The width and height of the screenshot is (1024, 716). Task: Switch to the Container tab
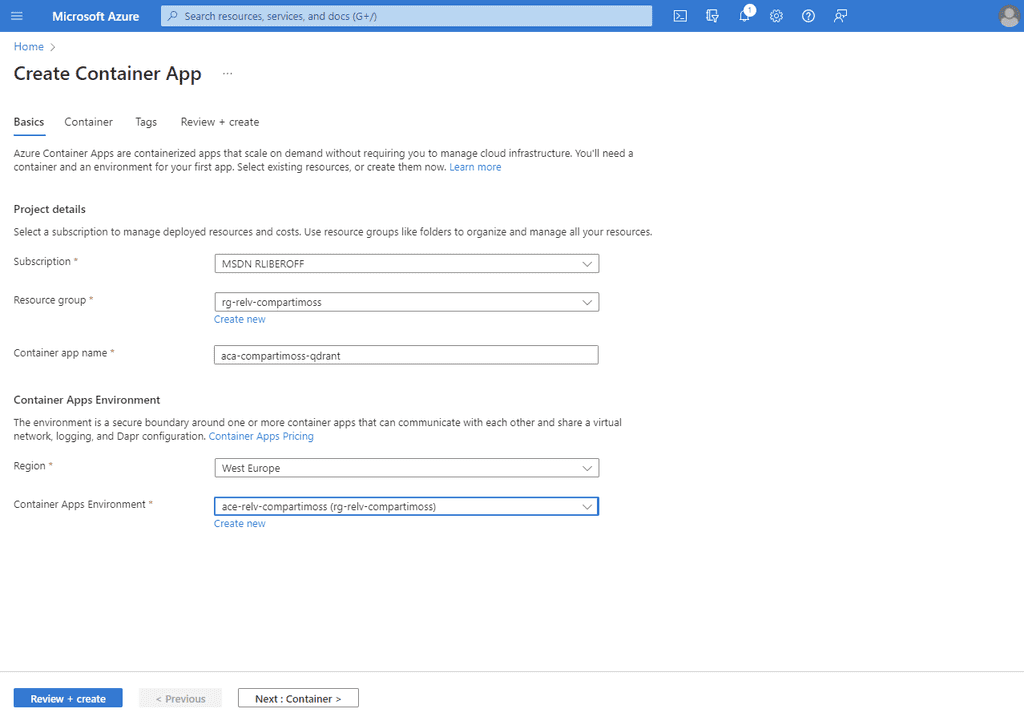tap(88, 122)
